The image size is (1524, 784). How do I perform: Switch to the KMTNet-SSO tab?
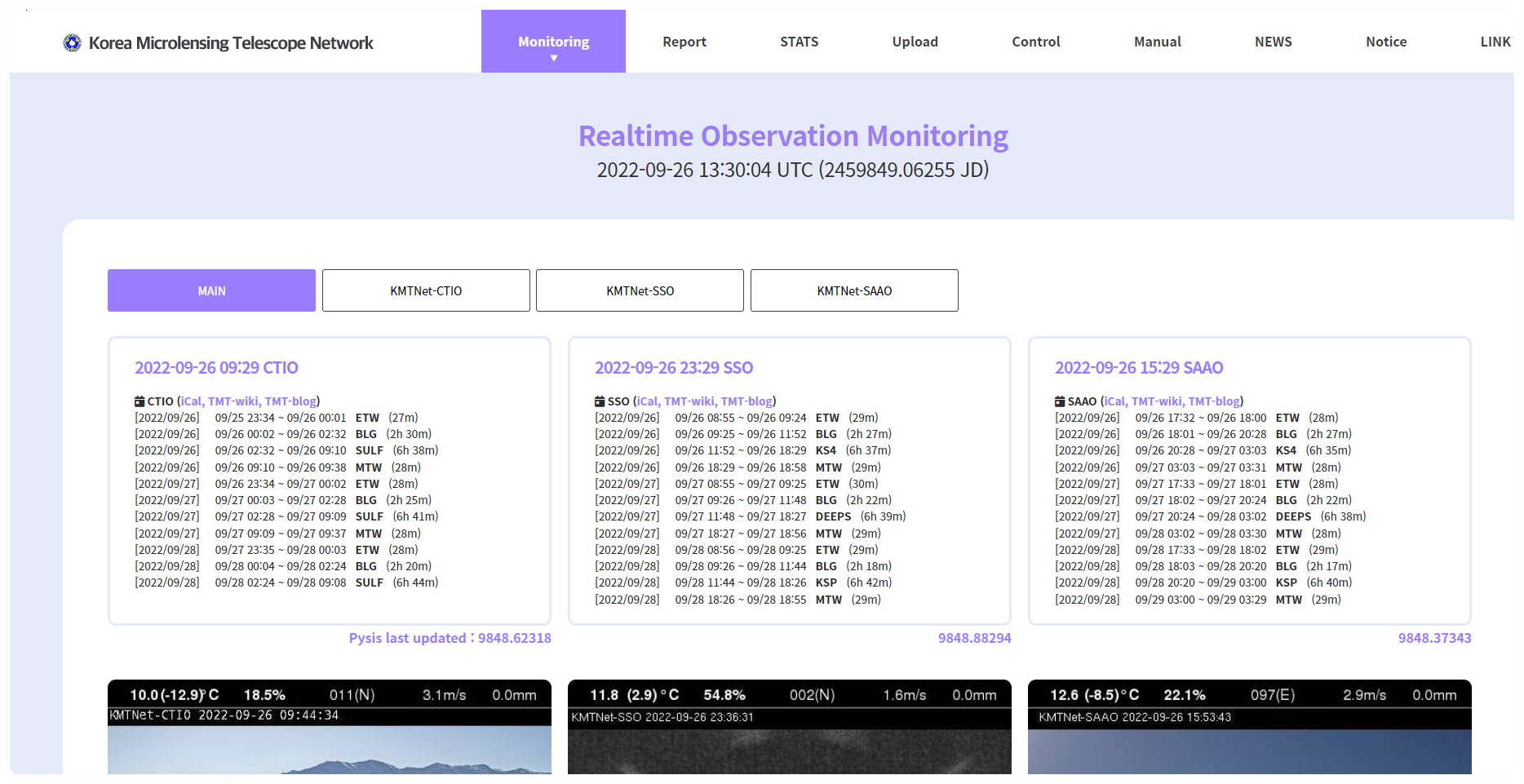click(640, 290)
